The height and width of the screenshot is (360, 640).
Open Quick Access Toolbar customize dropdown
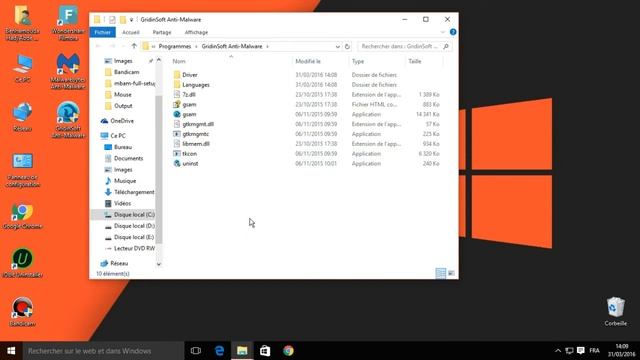[131, 20]
